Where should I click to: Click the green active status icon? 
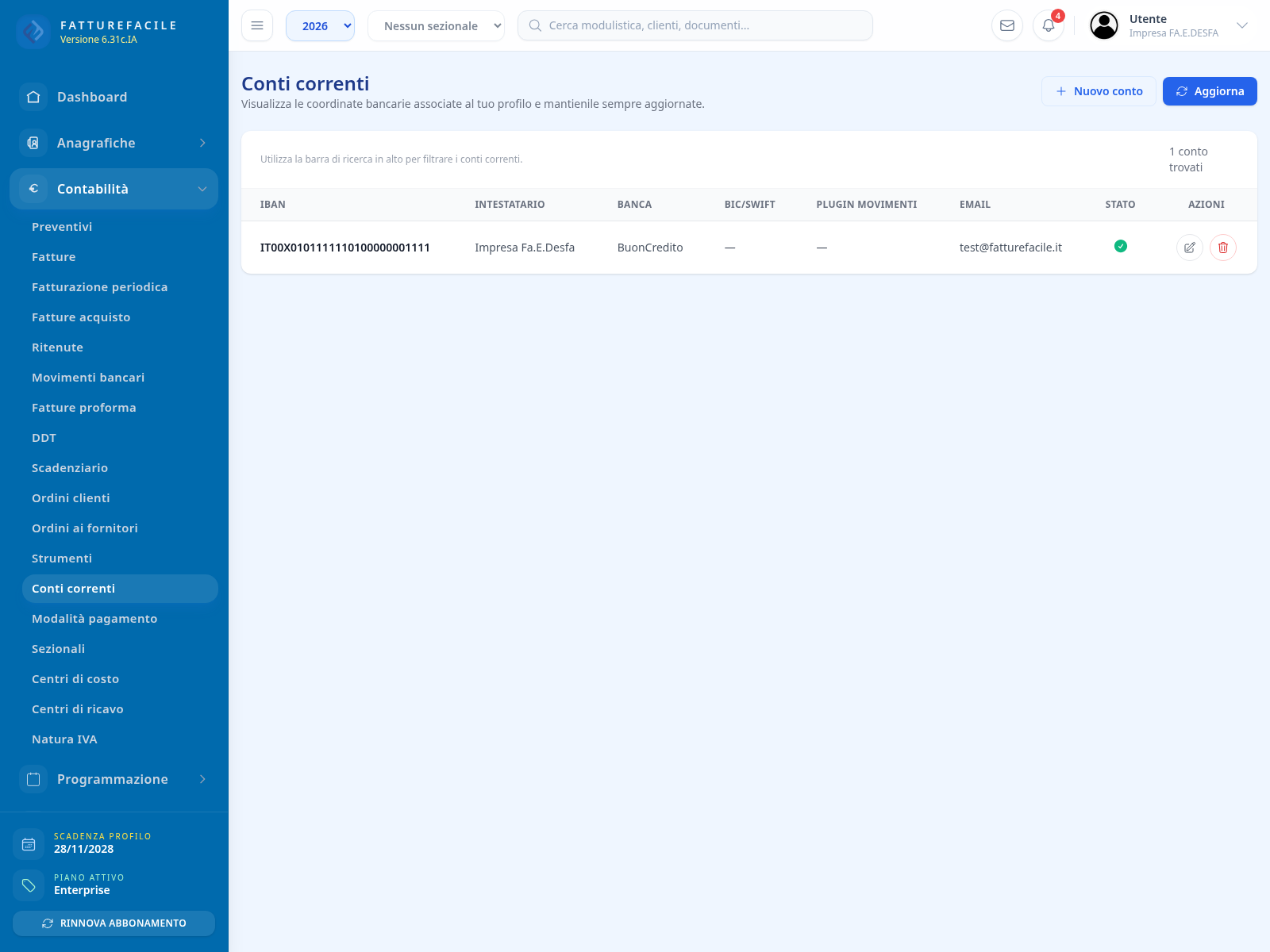[x=1121, y=246]
